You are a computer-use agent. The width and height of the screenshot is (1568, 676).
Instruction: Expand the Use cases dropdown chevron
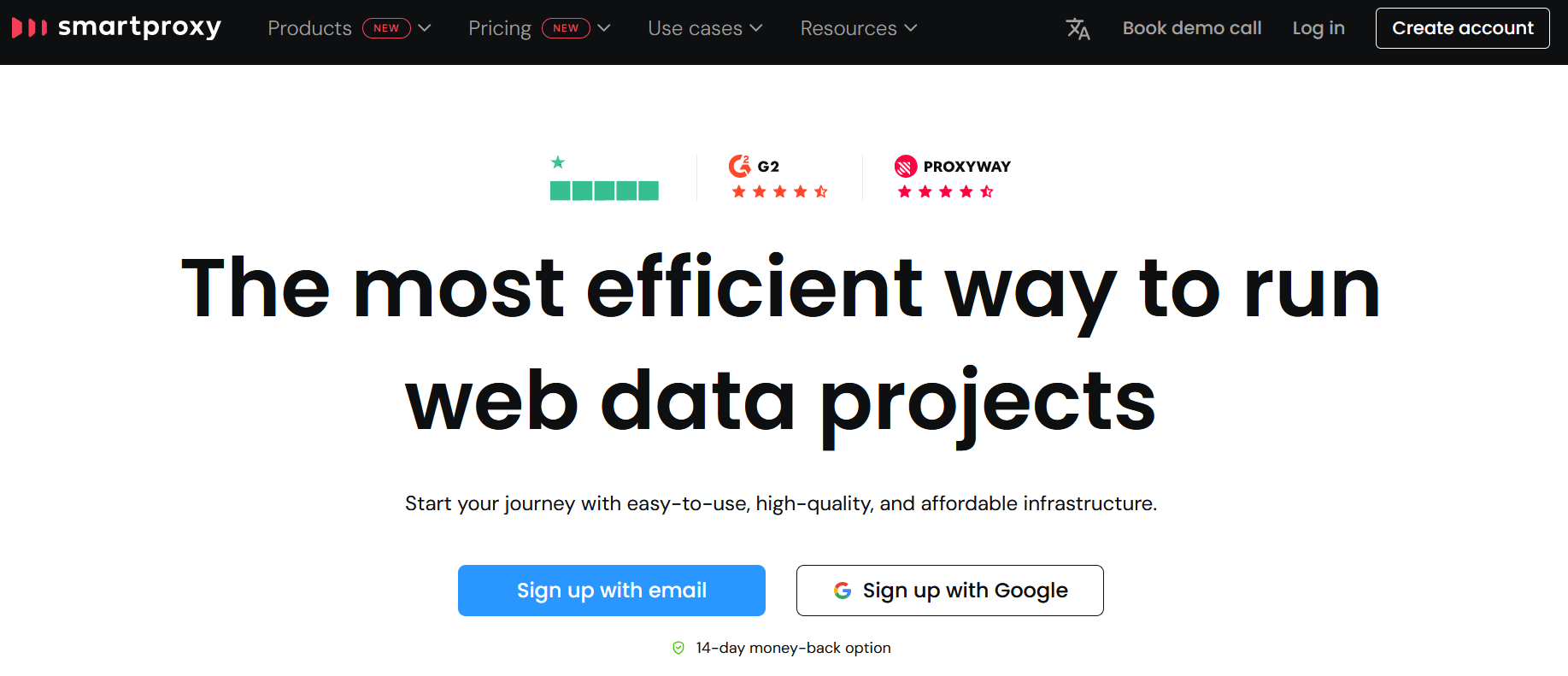756,28
